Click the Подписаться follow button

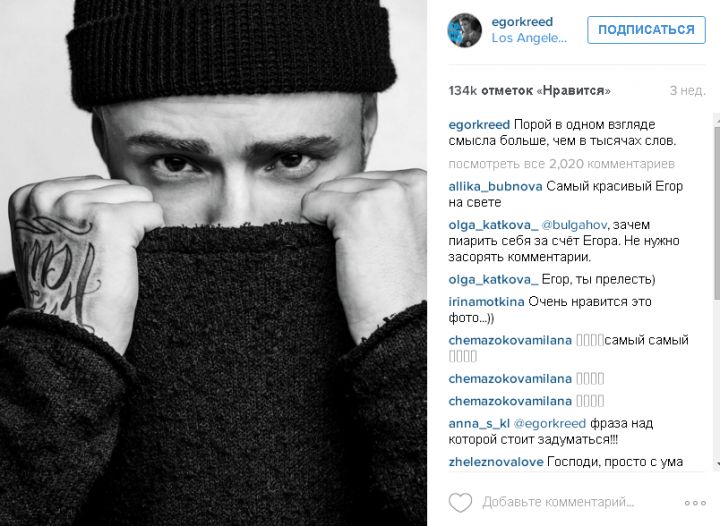646,30
